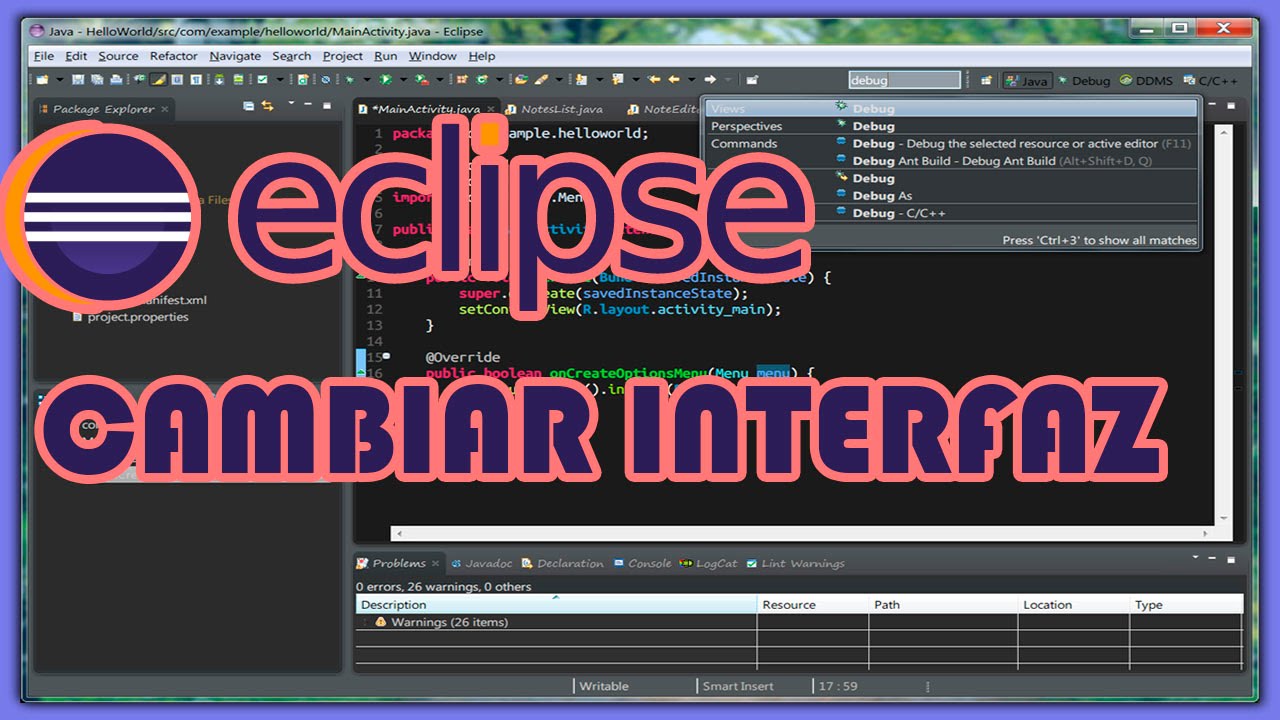Switch to the DDMS perspective
Screen dimensions: 1280x720
click(x=1146, y=81)
